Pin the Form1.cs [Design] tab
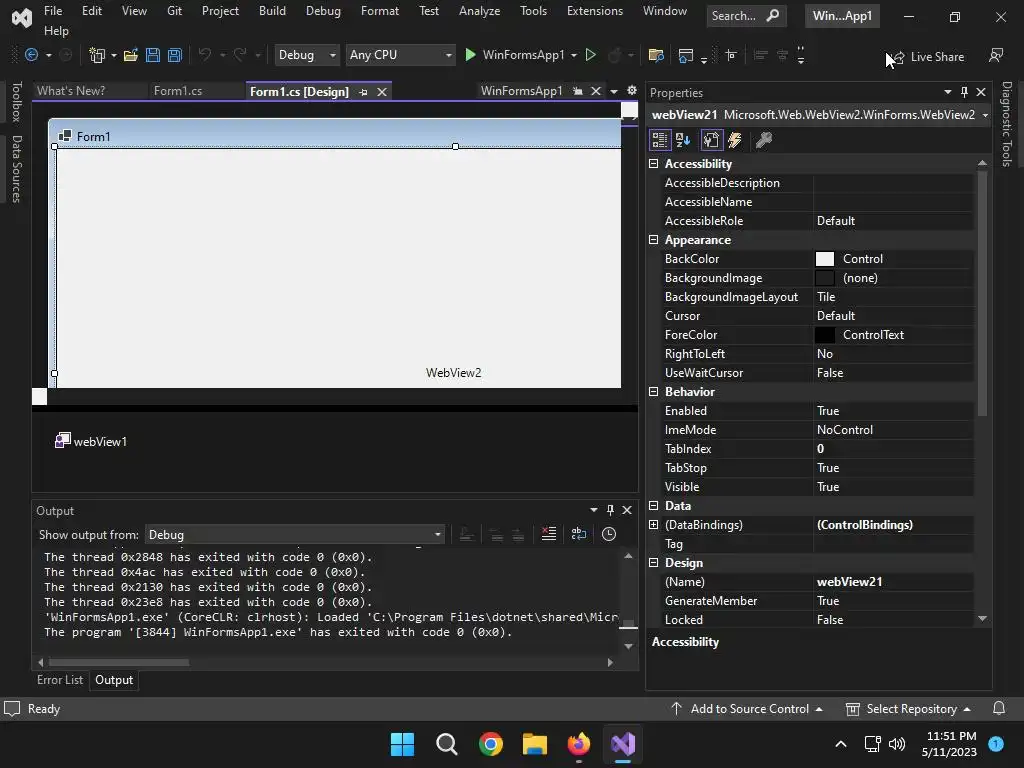The width and height of the screenshot is (1024, 768). pos(363,92)
